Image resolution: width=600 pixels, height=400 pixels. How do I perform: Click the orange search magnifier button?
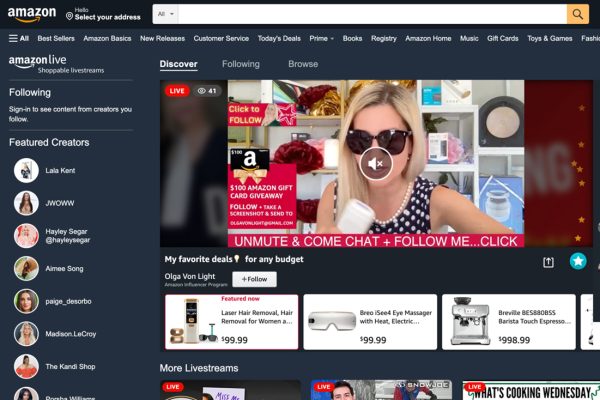click(x=577, y=14)
